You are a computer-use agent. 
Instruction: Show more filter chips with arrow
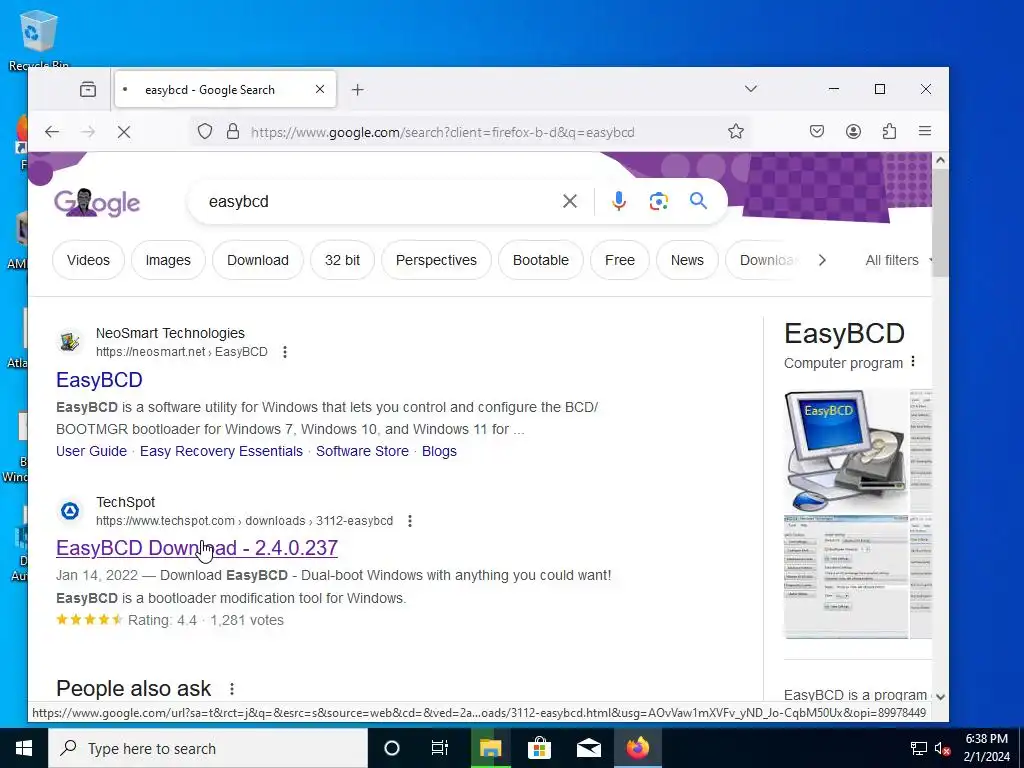click(x=822, y=260)
